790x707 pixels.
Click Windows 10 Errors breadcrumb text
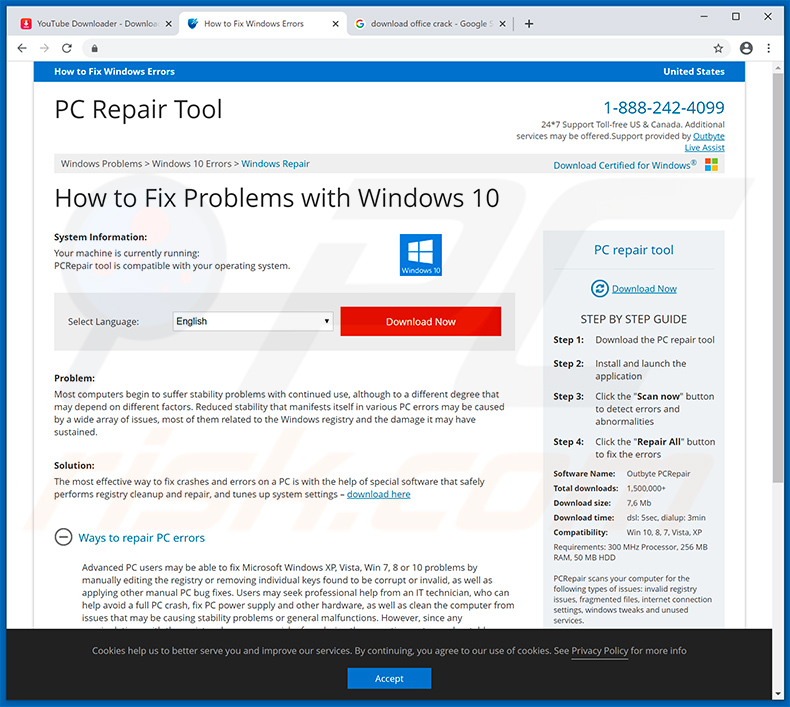tap(191, 164)
